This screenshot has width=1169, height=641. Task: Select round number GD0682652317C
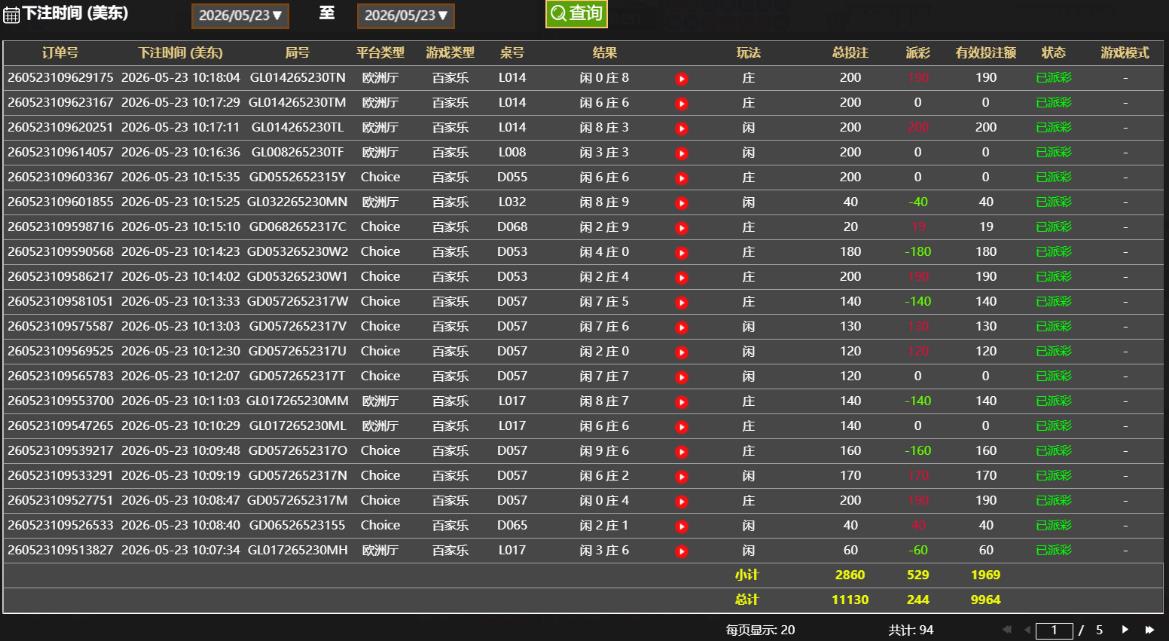point(297,227)
